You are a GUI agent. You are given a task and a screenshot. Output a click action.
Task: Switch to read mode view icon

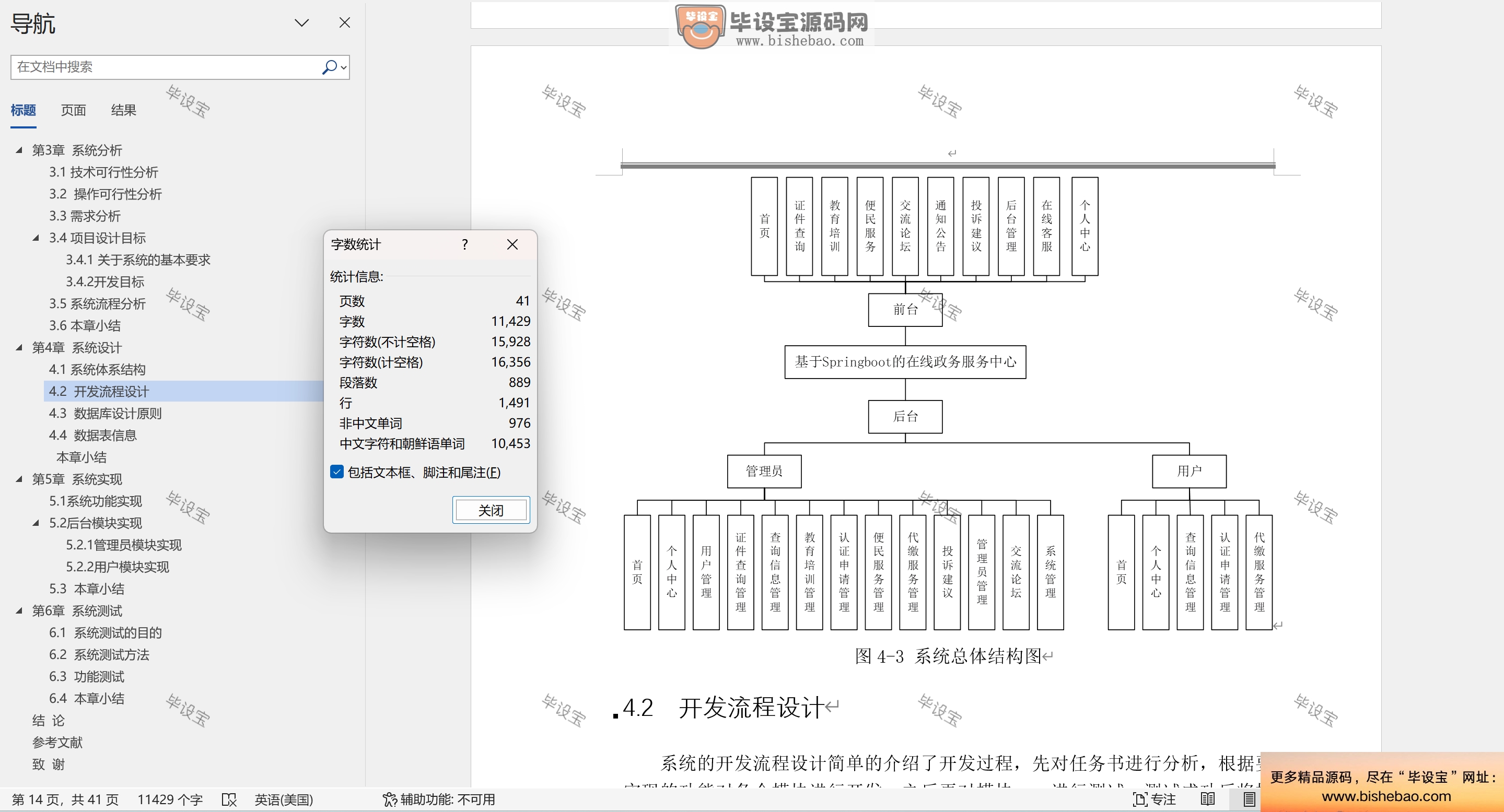(1207, 799)
